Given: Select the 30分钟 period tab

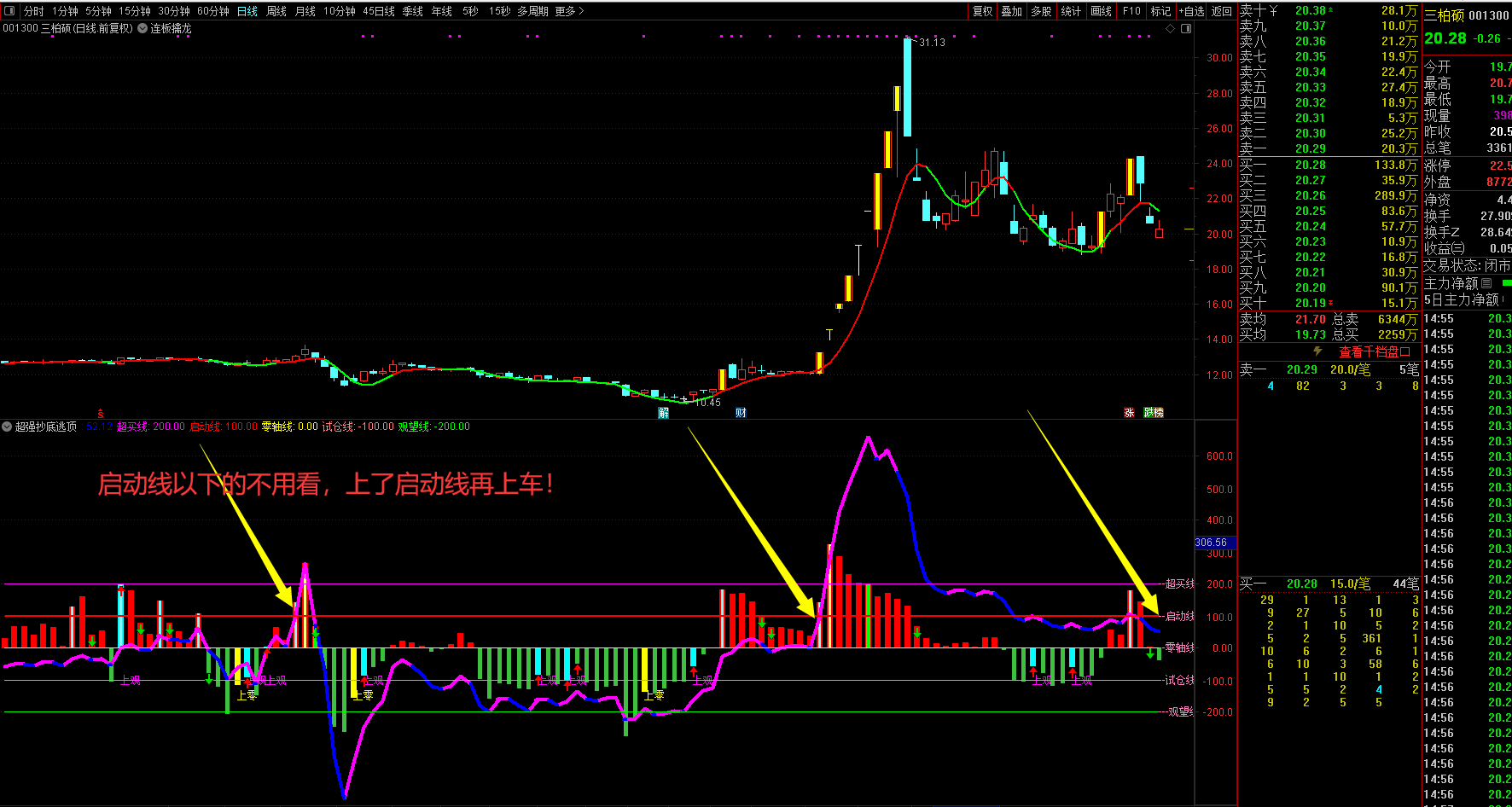Looking at the screenshot, I should pyautogui.click(x=174, y=11).
